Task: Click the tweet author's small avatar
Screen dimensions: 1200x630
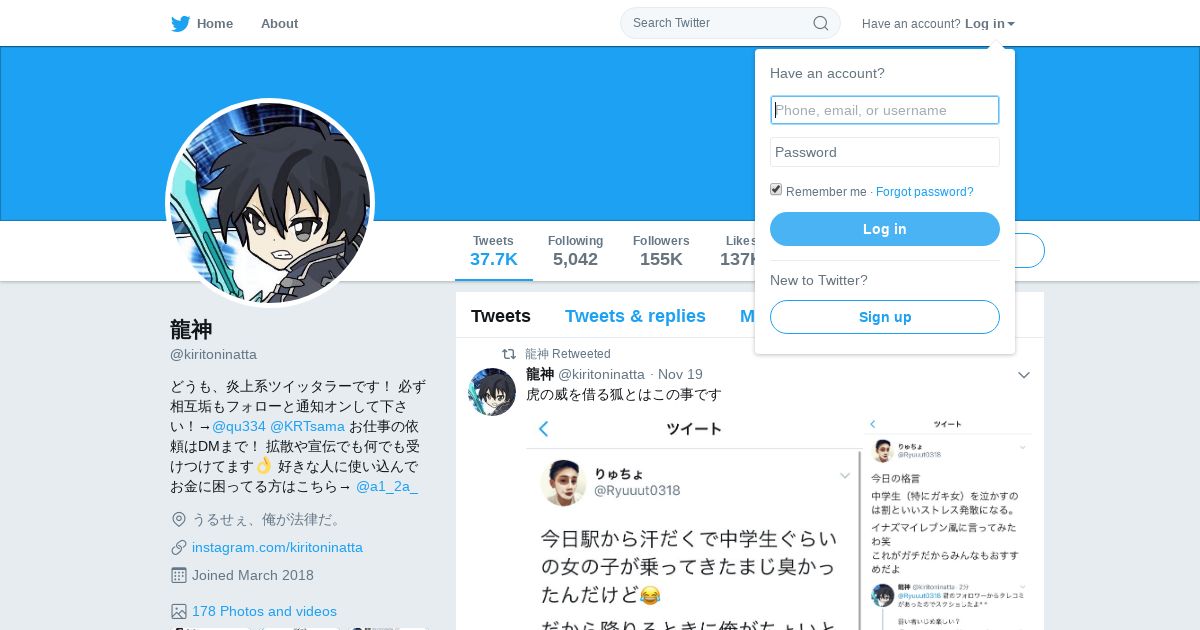Action: point(492,392)
